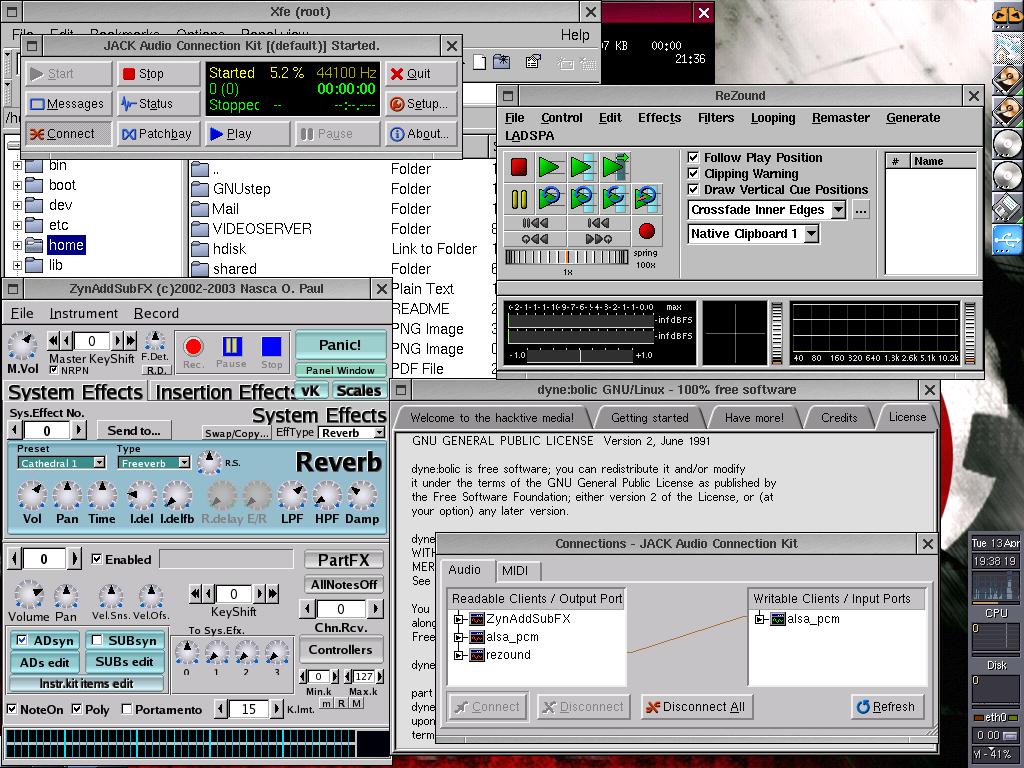Expand the ZynAddSubFX client in Connections
The image size is (1024, 768).
coord(459,618)
